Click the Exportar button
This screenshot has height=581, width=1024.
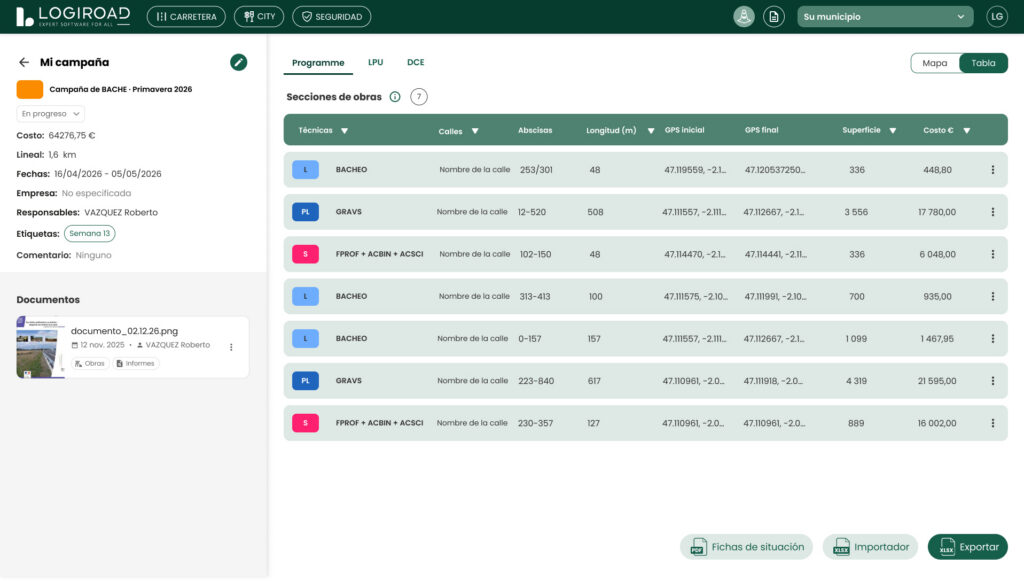point(967,547)
